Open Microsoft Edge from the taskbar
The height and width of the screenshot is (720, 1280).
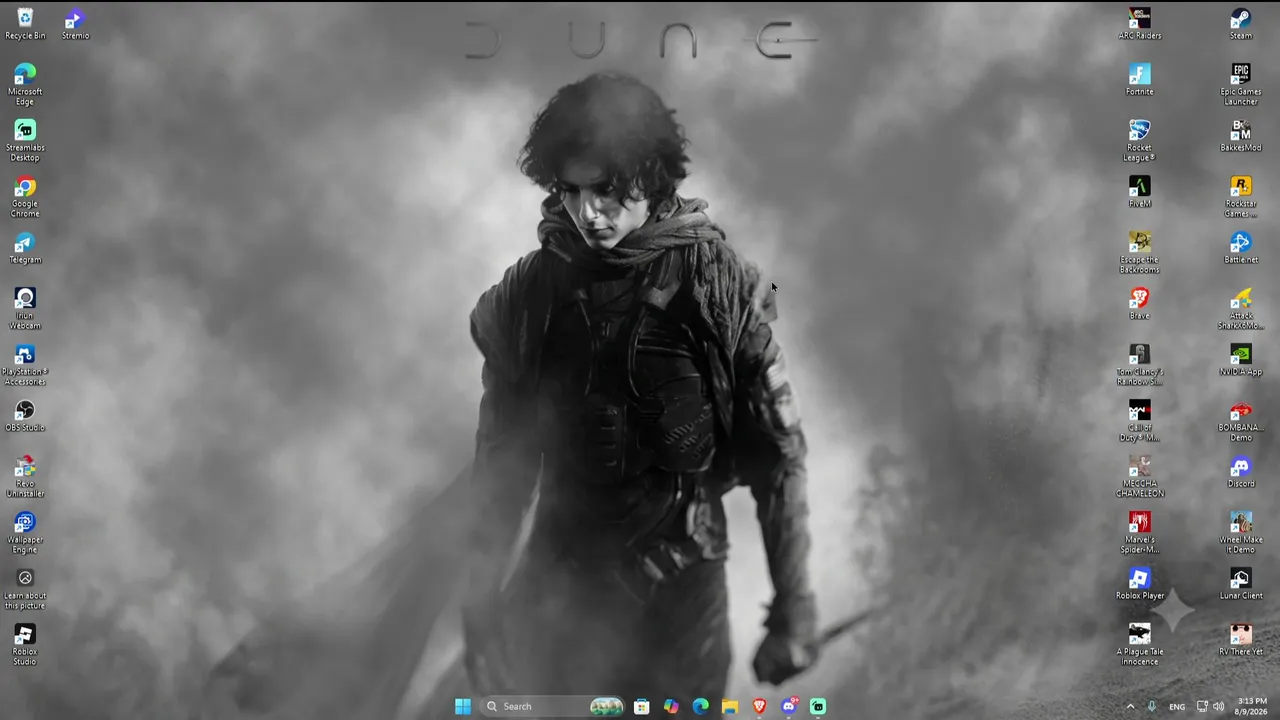[701, 707]
